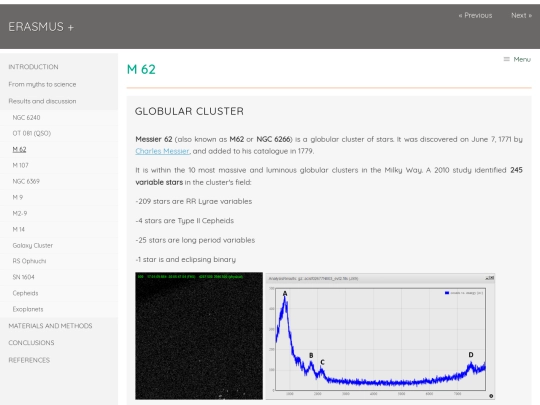Click '4 stars are Type II Cepheids' line
Image resolution: width=540 pixels, height=405 pixels.
(185, 221)
